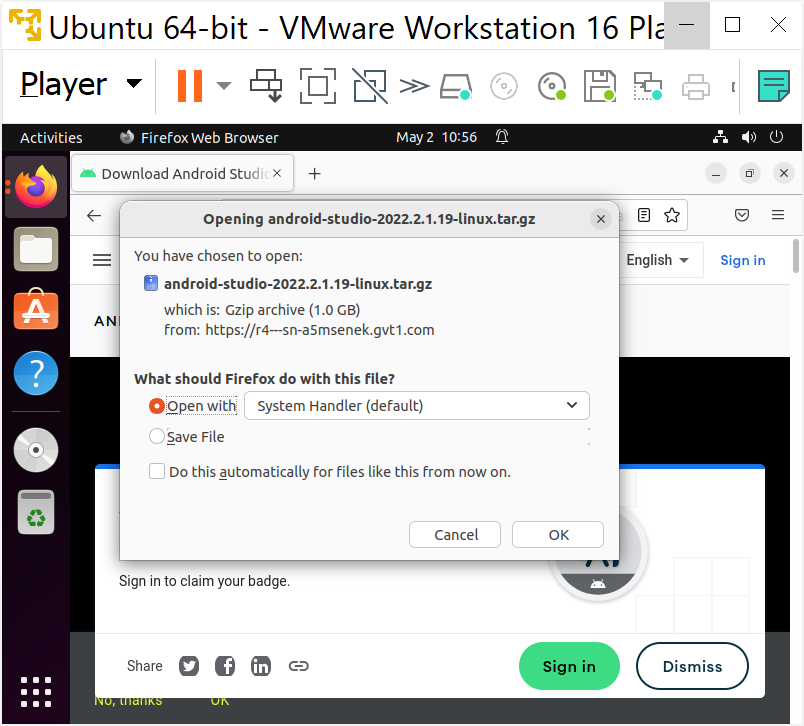Click Send Ctrl+Alt+Del icon in toolbar
The width and height of the screenshot is (804, 726).
[x=267, y=86]
